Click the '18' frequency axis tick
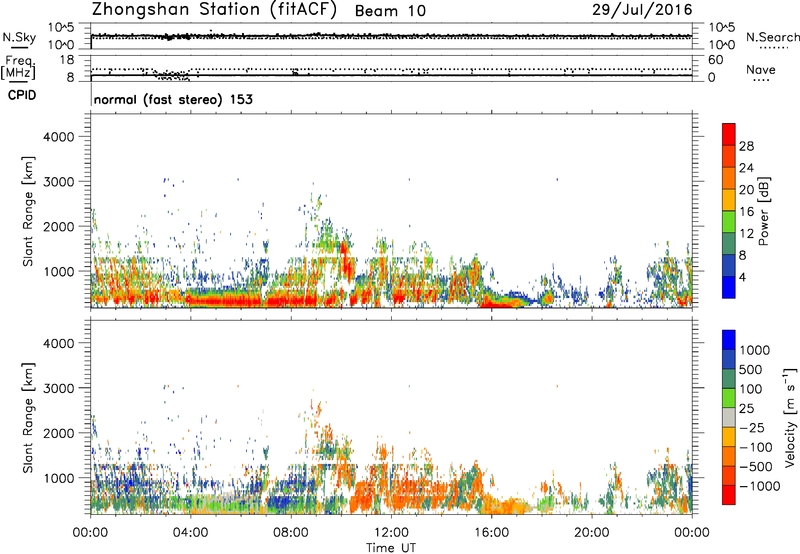The image size is (800, 554). click(x=67, y=60)
